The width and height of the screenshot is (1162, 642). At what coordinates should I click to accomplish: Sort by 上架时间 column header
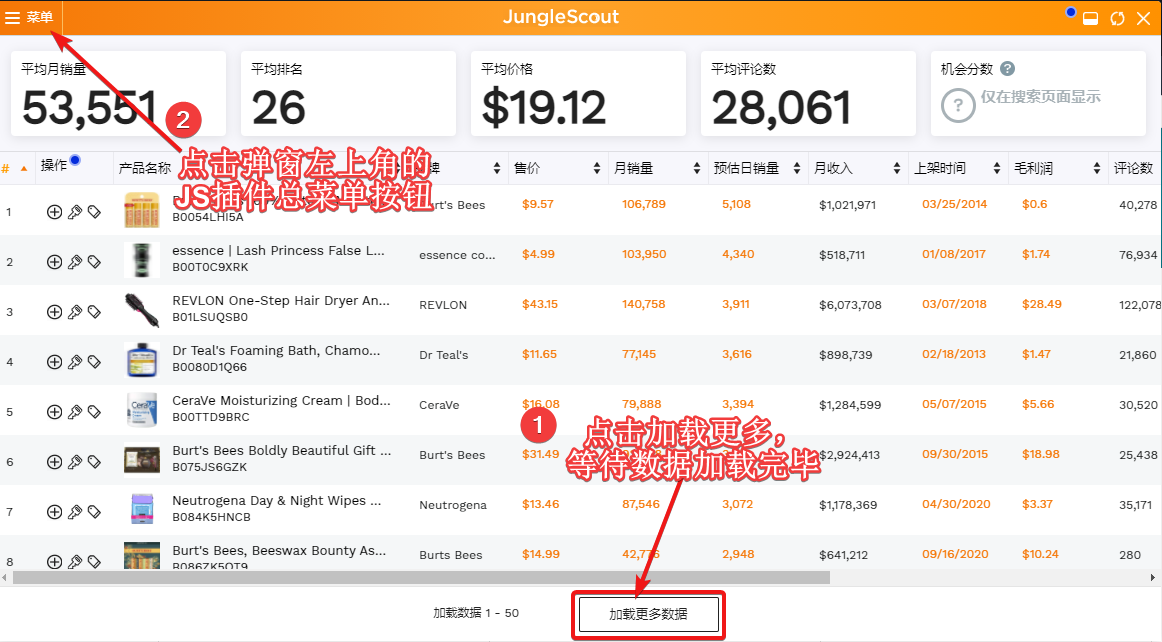[x=955, y=168]
